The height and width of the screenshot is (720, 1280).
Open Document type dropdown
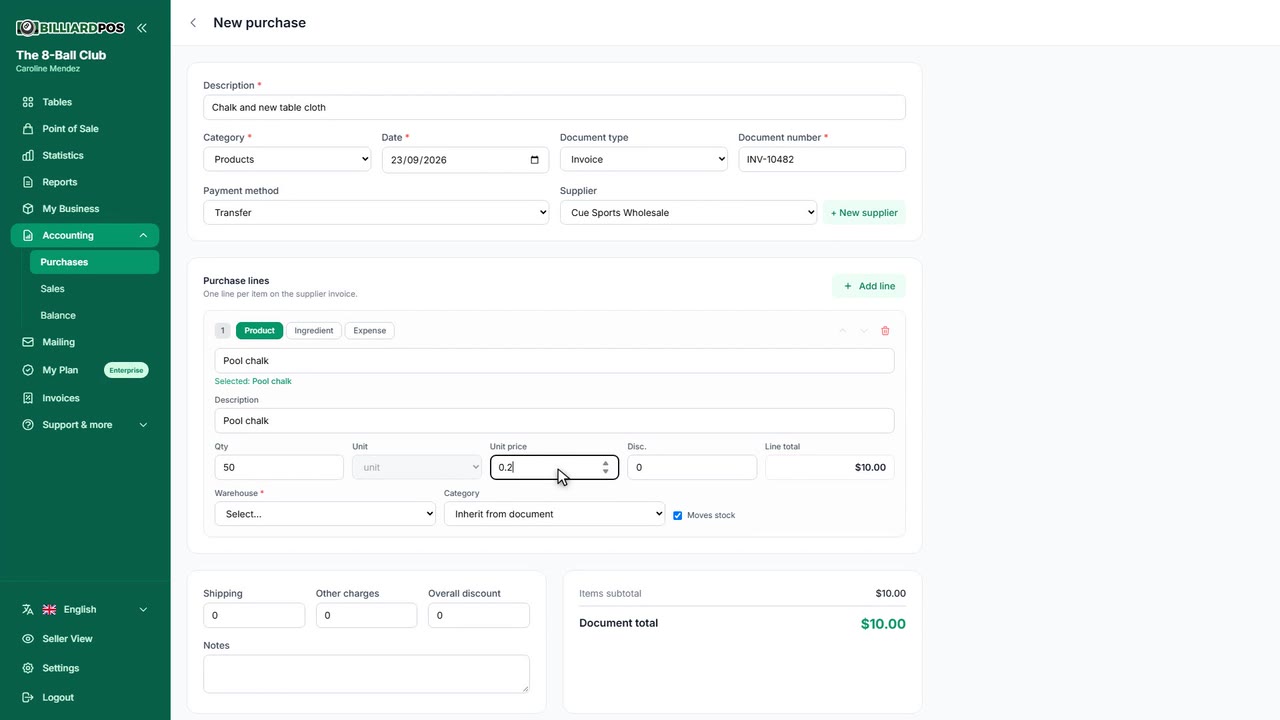point(643,160)
